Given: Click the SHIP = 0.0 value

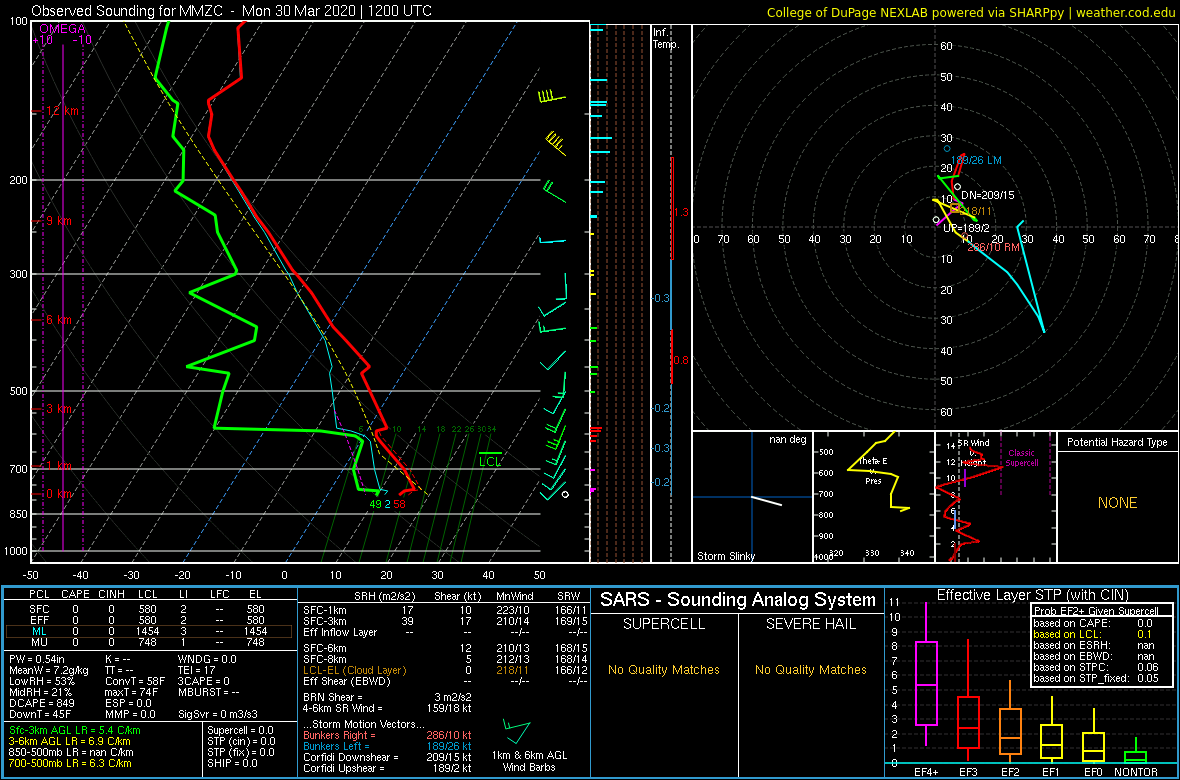Looking at the screenshot, I should click(x=233, y=763).
